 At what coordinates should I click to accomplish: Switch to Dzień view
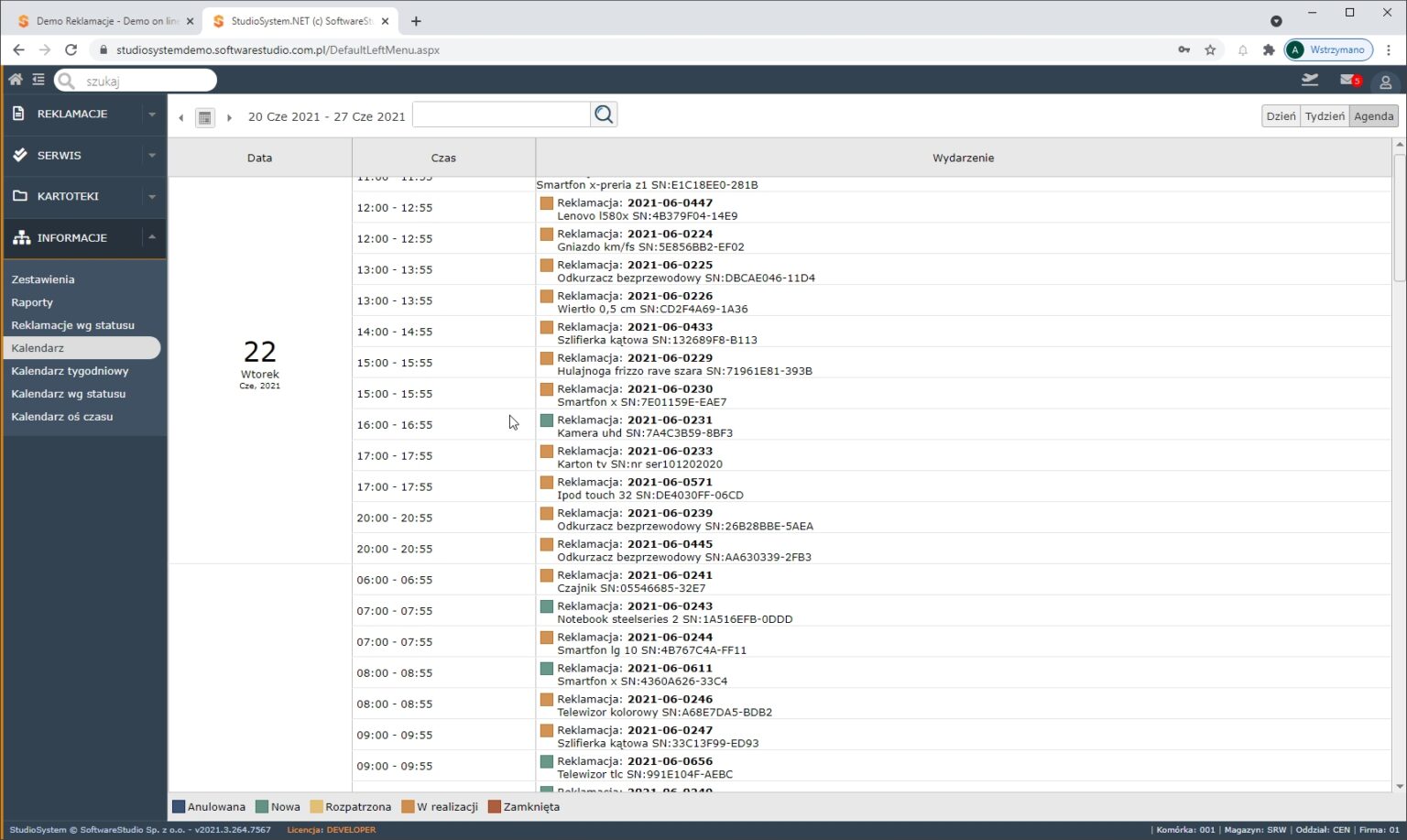coord(1281,116)
